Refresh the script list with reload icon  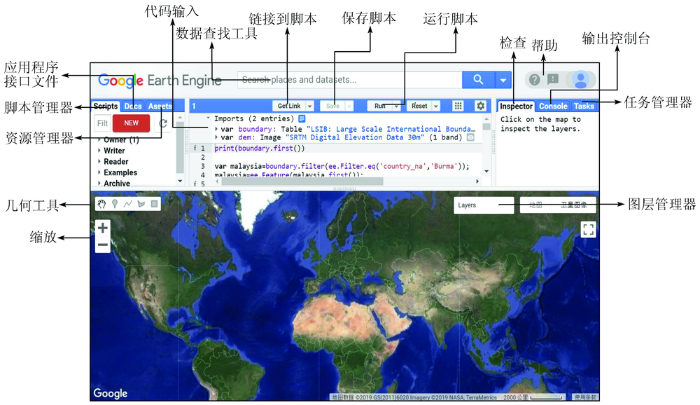[x=163, y=123]
